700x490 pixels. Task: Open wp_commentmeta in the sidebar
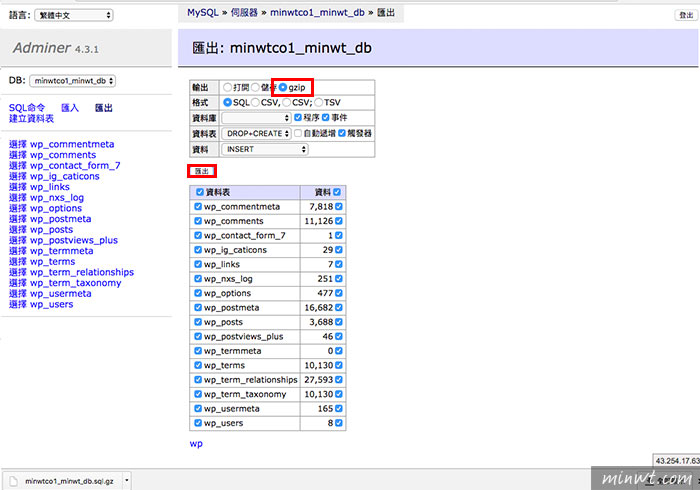pyautogui.click(x=72, y=144)
